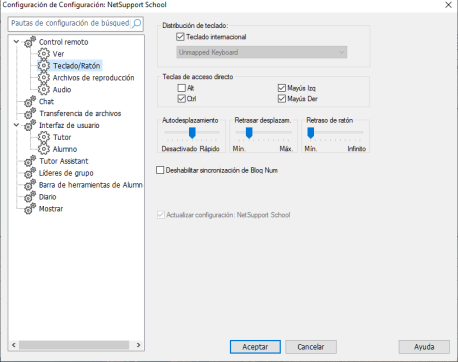The width and height of the screenshot is (458, 362).
Task: Click the gear icon beside Mostrar
Action: [30, 209]
